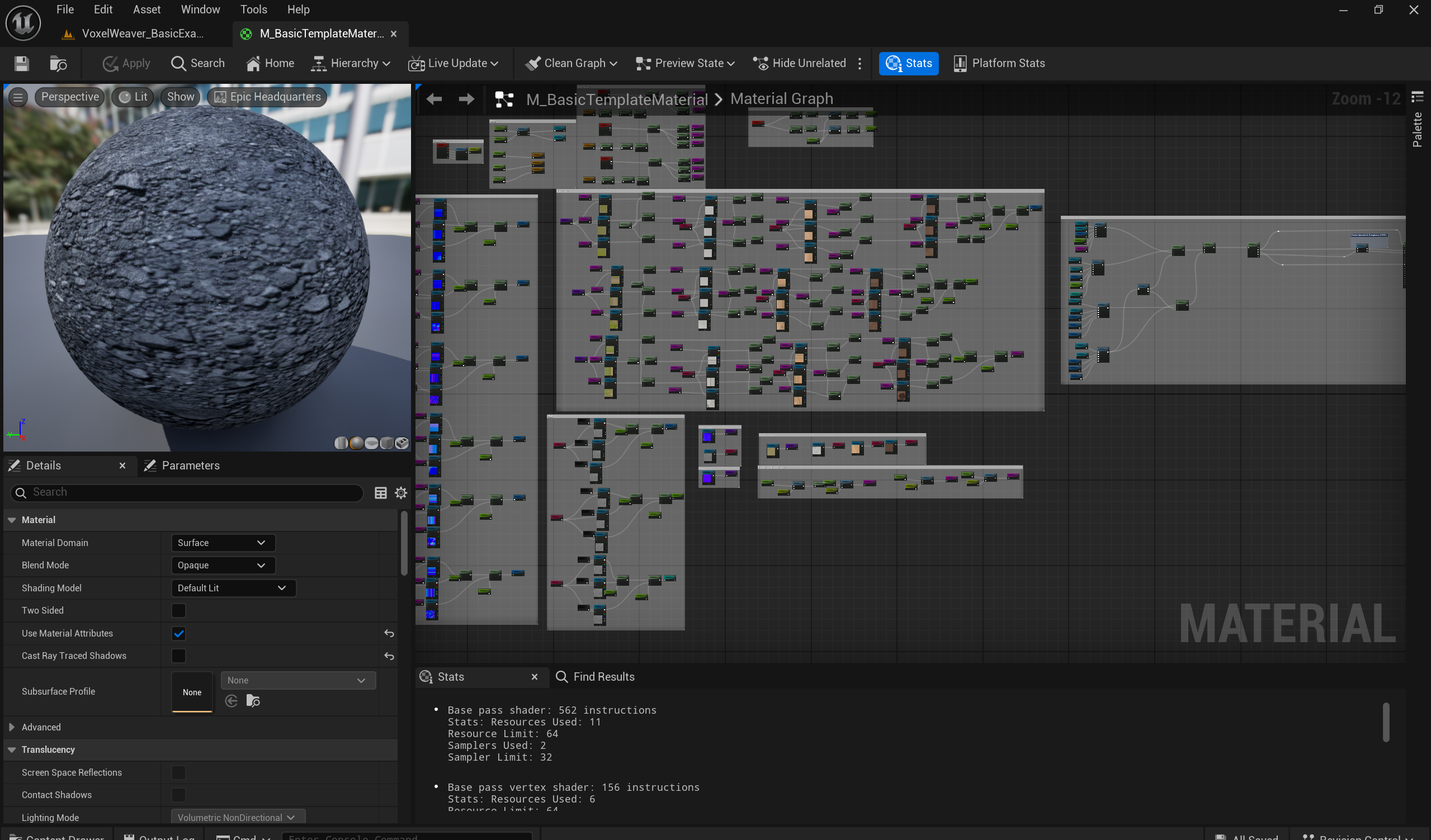The height and width of the screenshot is (840, 1431).
Task: Open the Perspective view dropdown
Action: pyautogui.click(x=70, y=97)
